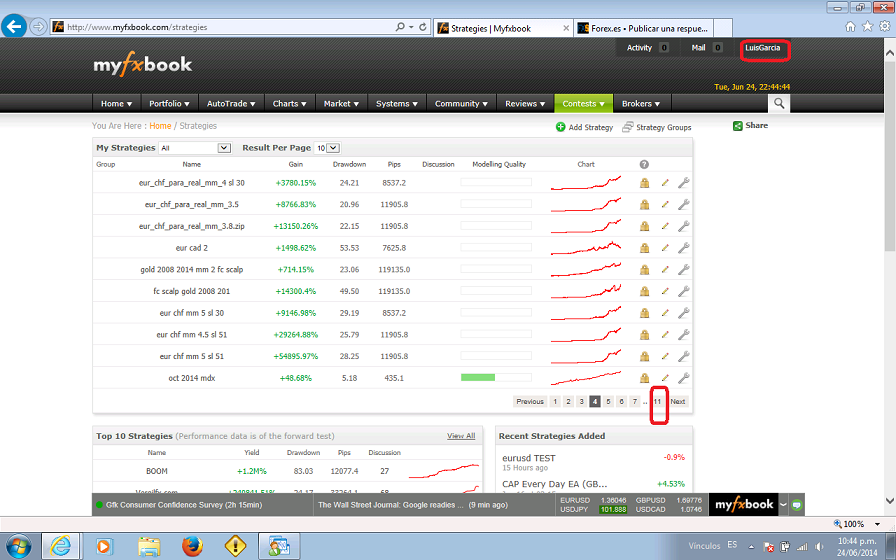Switch to the Forex.es browser tab
896x560 pixels.
642,29
